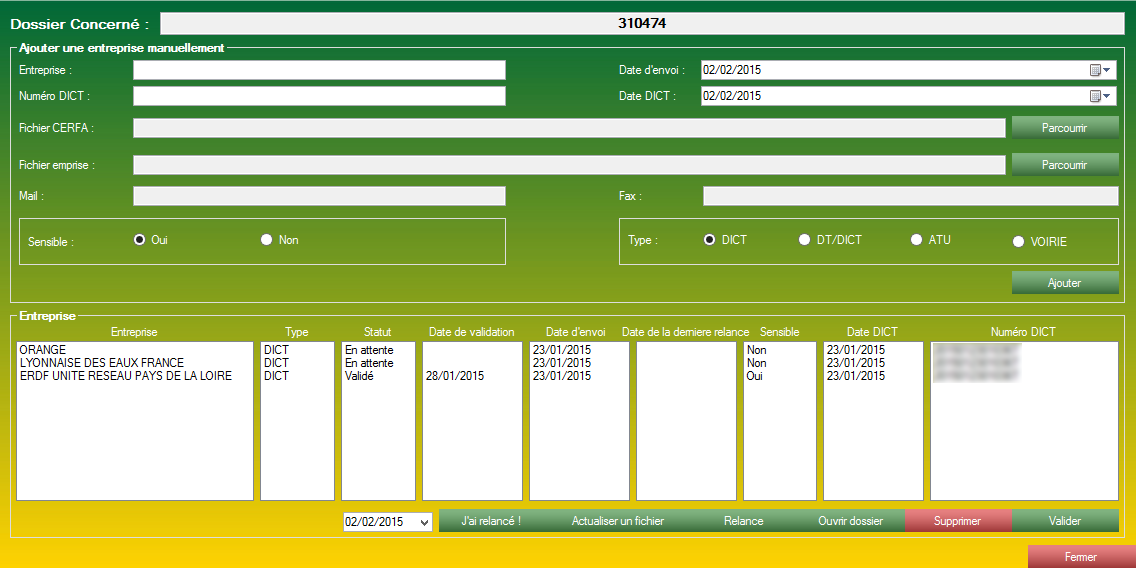Click into the Fichier CERFA path field
This screenshot has width=1136, height=568.
569,128
